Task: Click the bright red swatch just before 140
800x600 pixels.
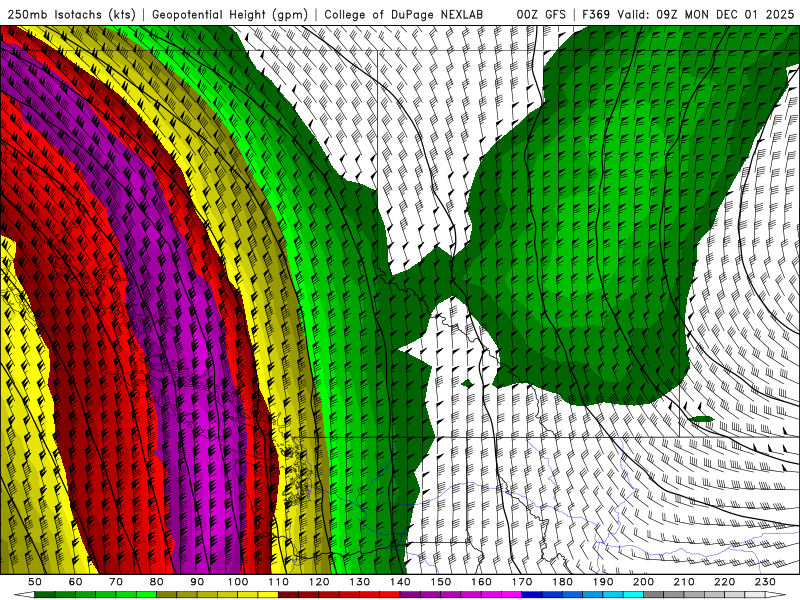Action: pyautogui.click(x=390, y=595)
